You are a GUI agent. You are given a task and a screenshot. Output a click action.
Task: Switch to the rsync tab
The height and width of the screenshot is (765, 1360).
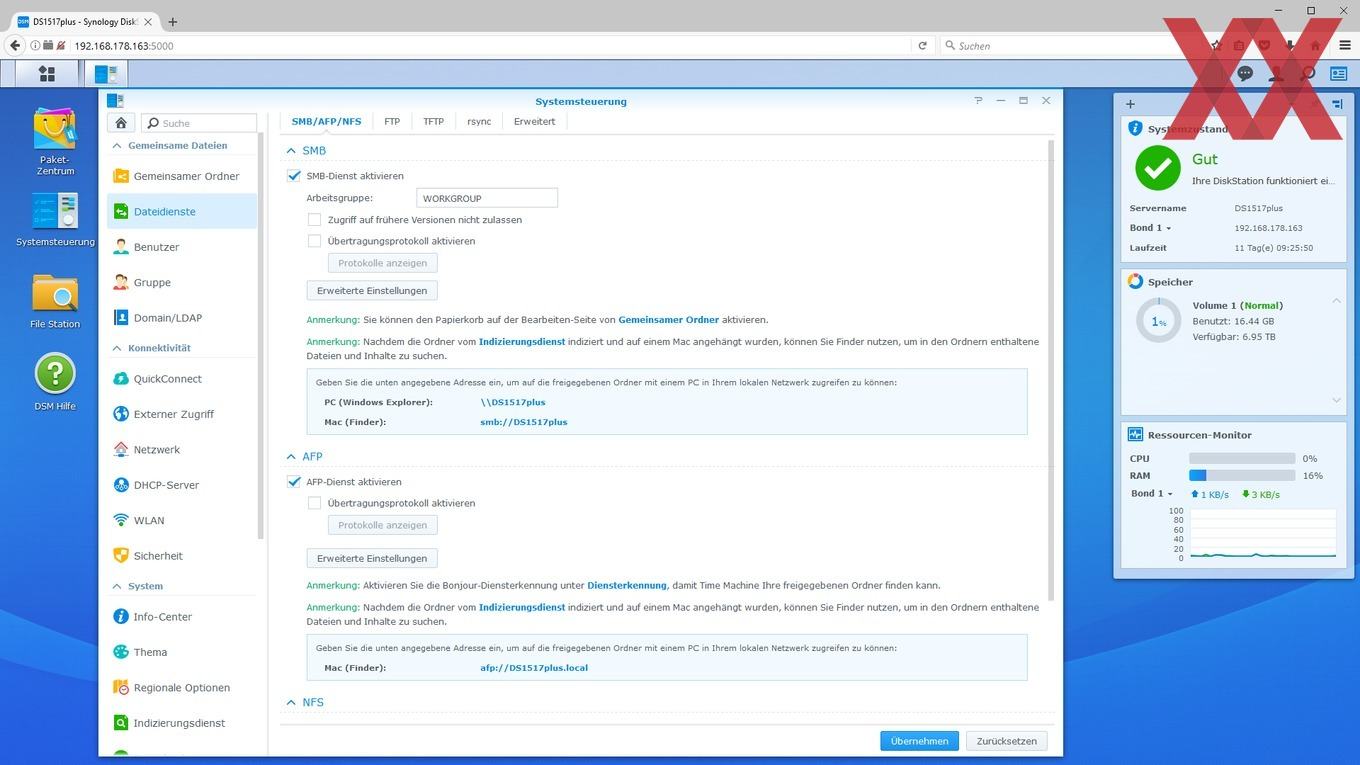(x=479, y=122)
